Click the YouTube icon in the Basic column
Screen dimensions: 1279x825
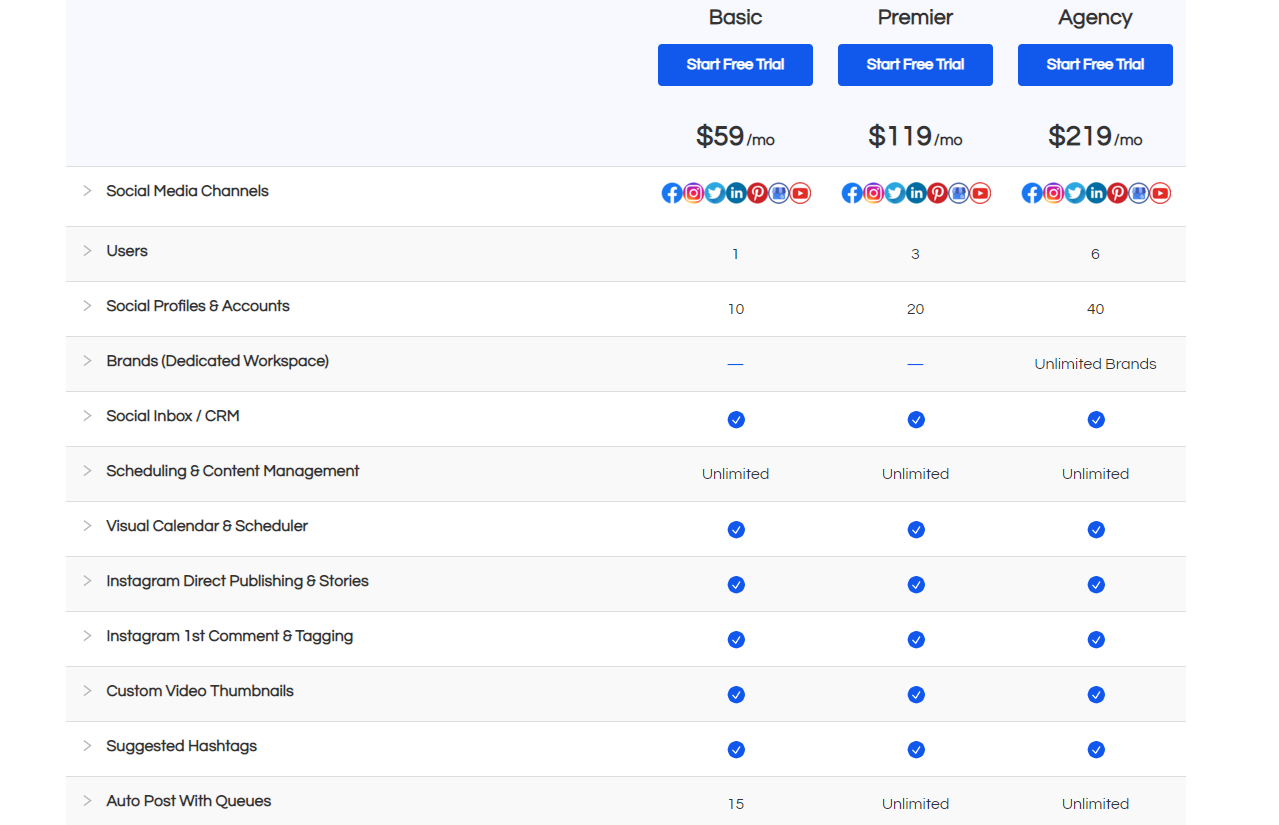tap(800, 193)
